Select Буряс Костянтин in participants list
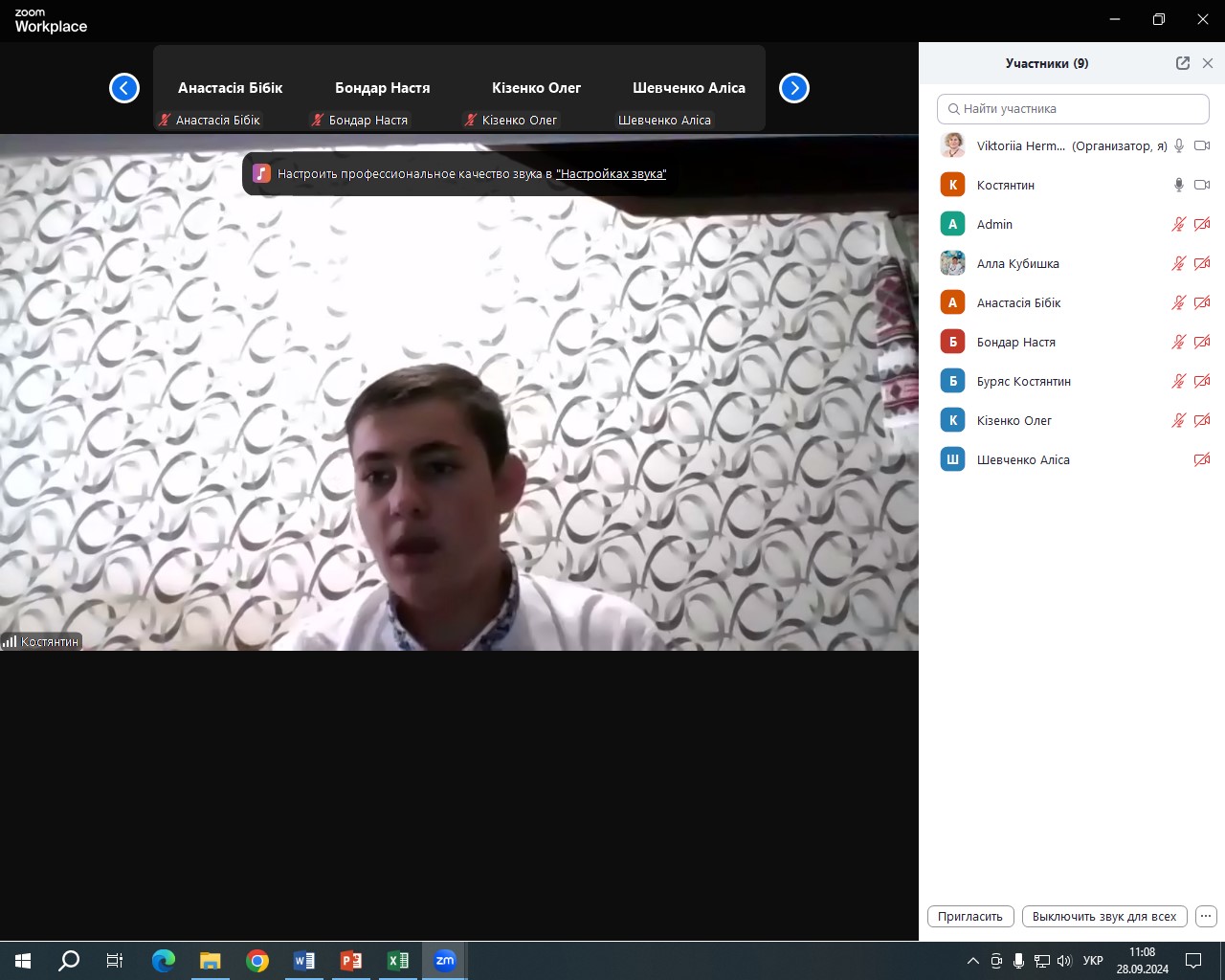The image size is (1225, 980). pos(1023,381)
